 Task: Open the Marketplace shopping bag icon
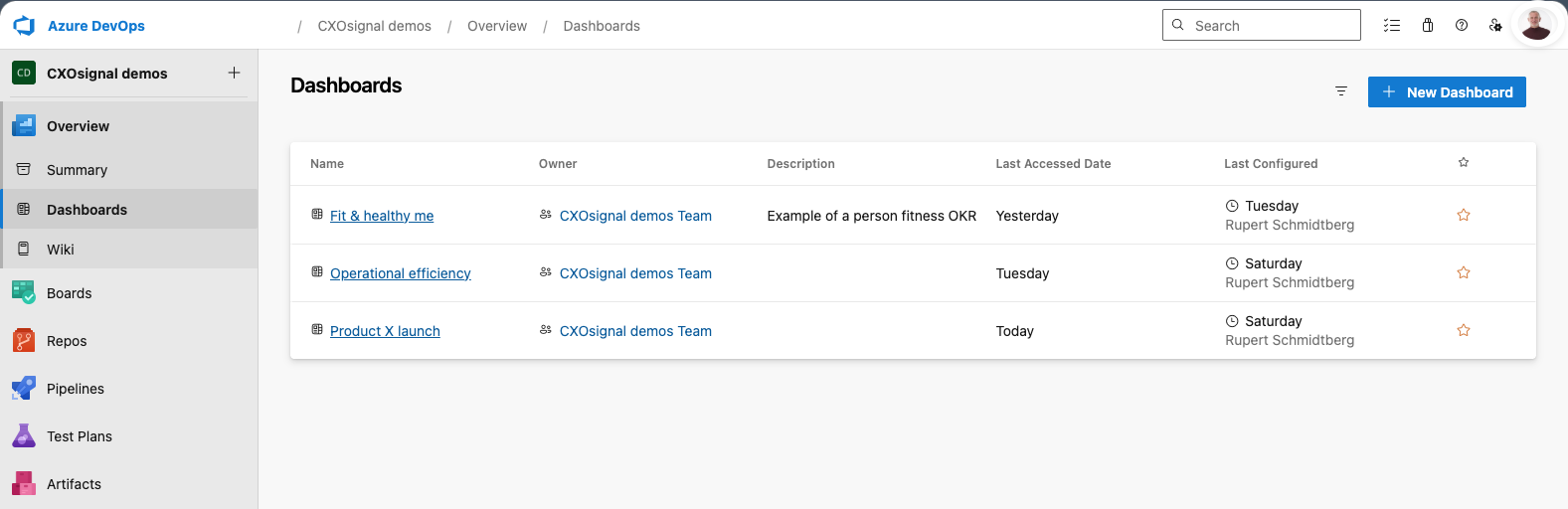1428,26
